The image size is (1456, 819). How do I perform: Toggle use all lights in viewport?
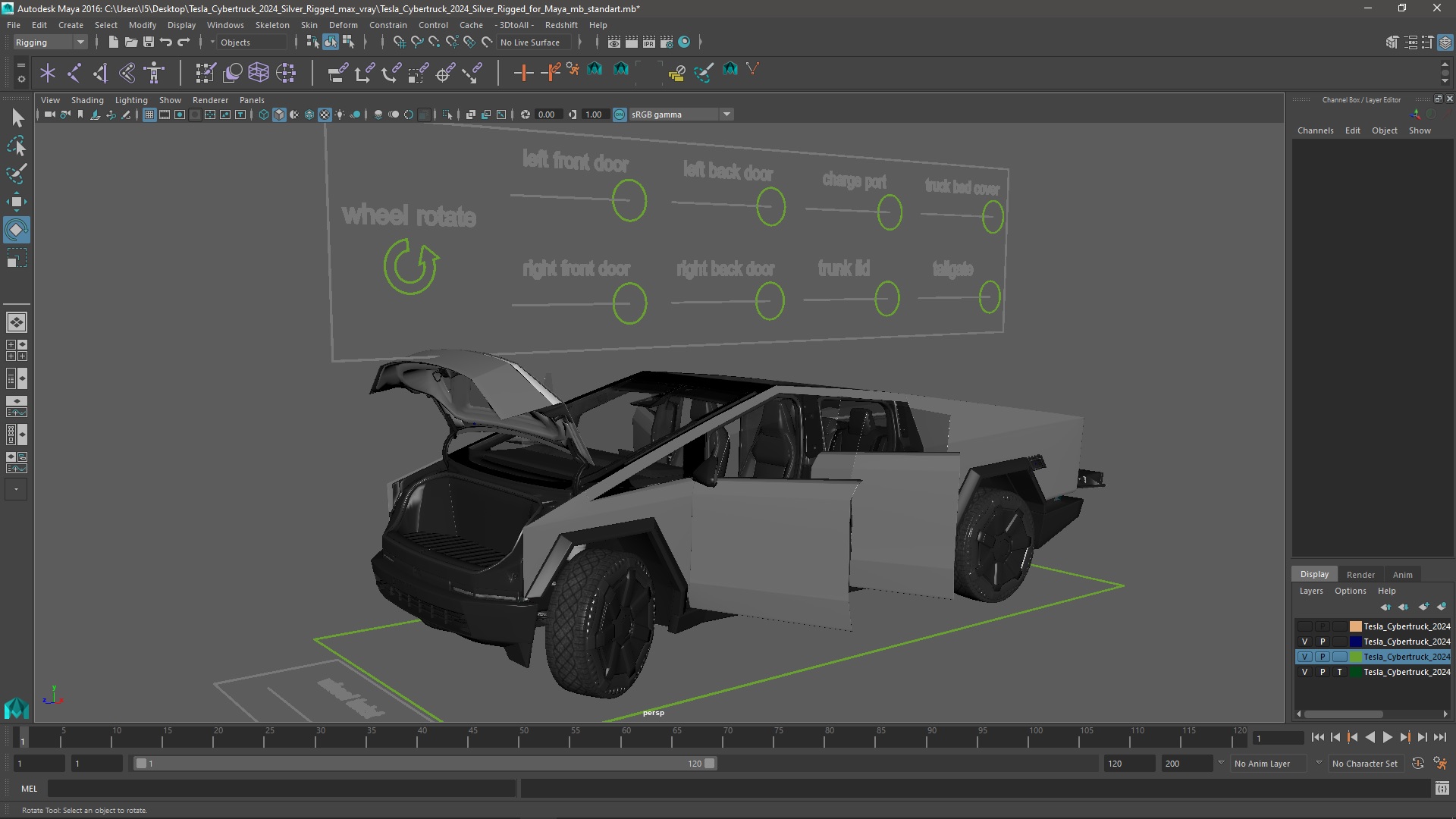tap(340, 115)
